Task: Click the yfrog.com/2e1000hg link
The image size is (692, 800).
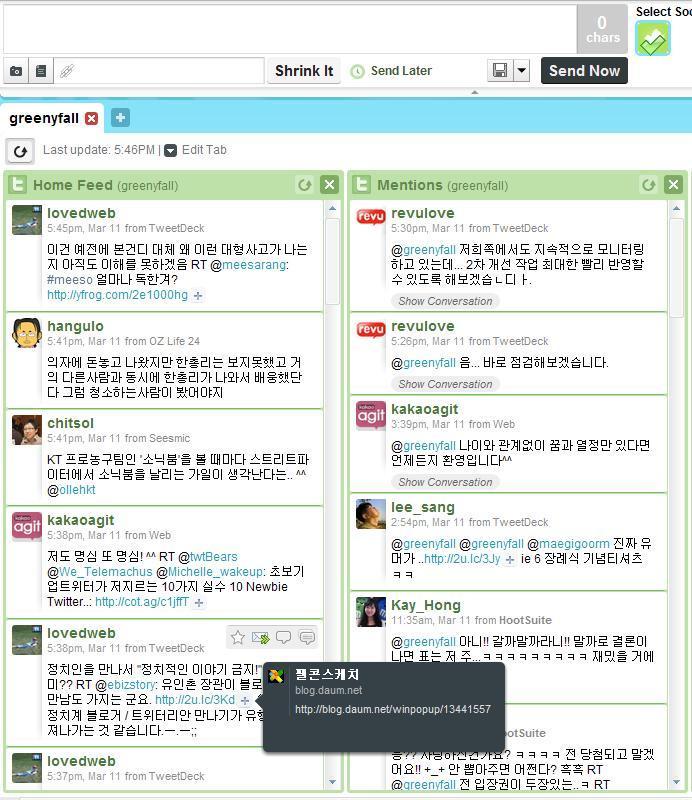Action: pos(117,295)
